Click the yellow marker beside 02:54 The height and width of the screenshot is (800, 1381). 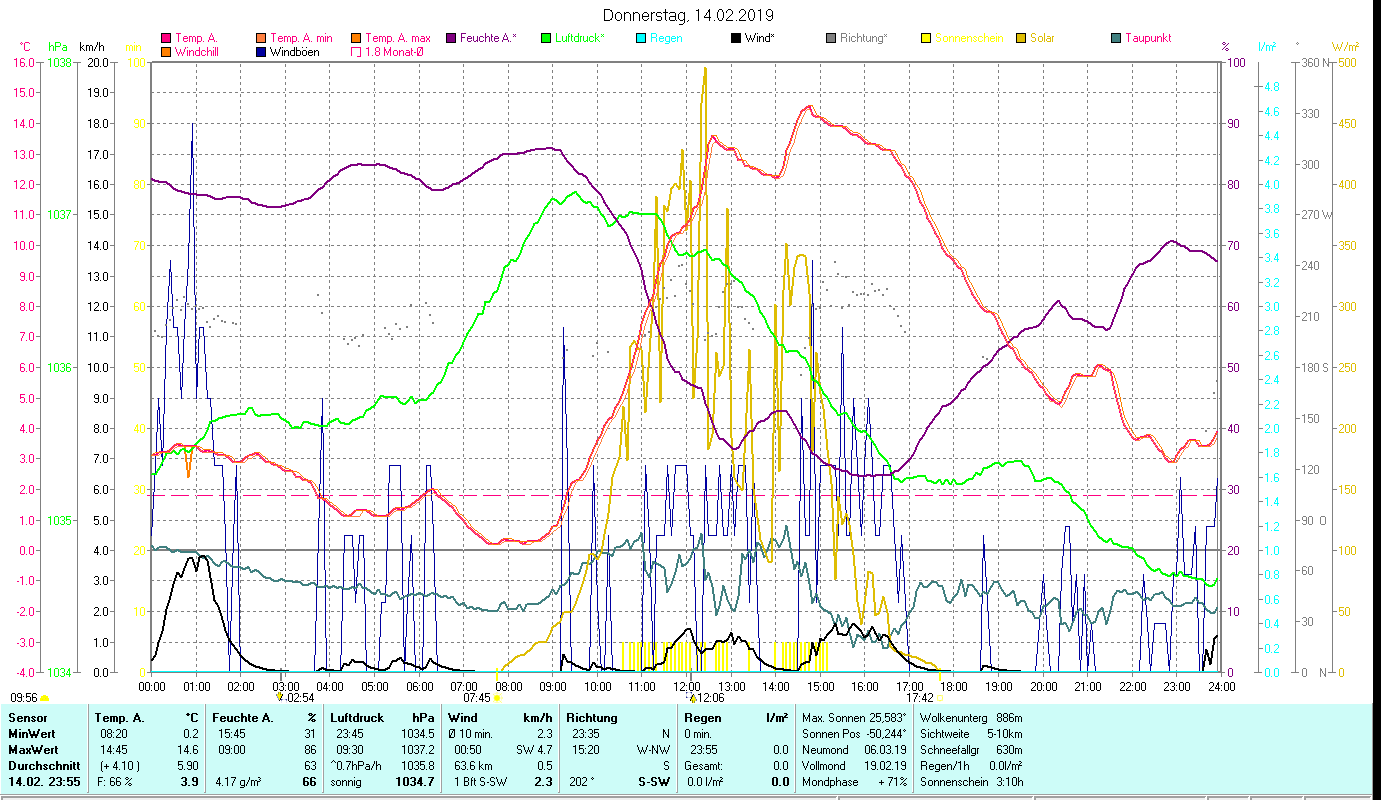[280, 698]
